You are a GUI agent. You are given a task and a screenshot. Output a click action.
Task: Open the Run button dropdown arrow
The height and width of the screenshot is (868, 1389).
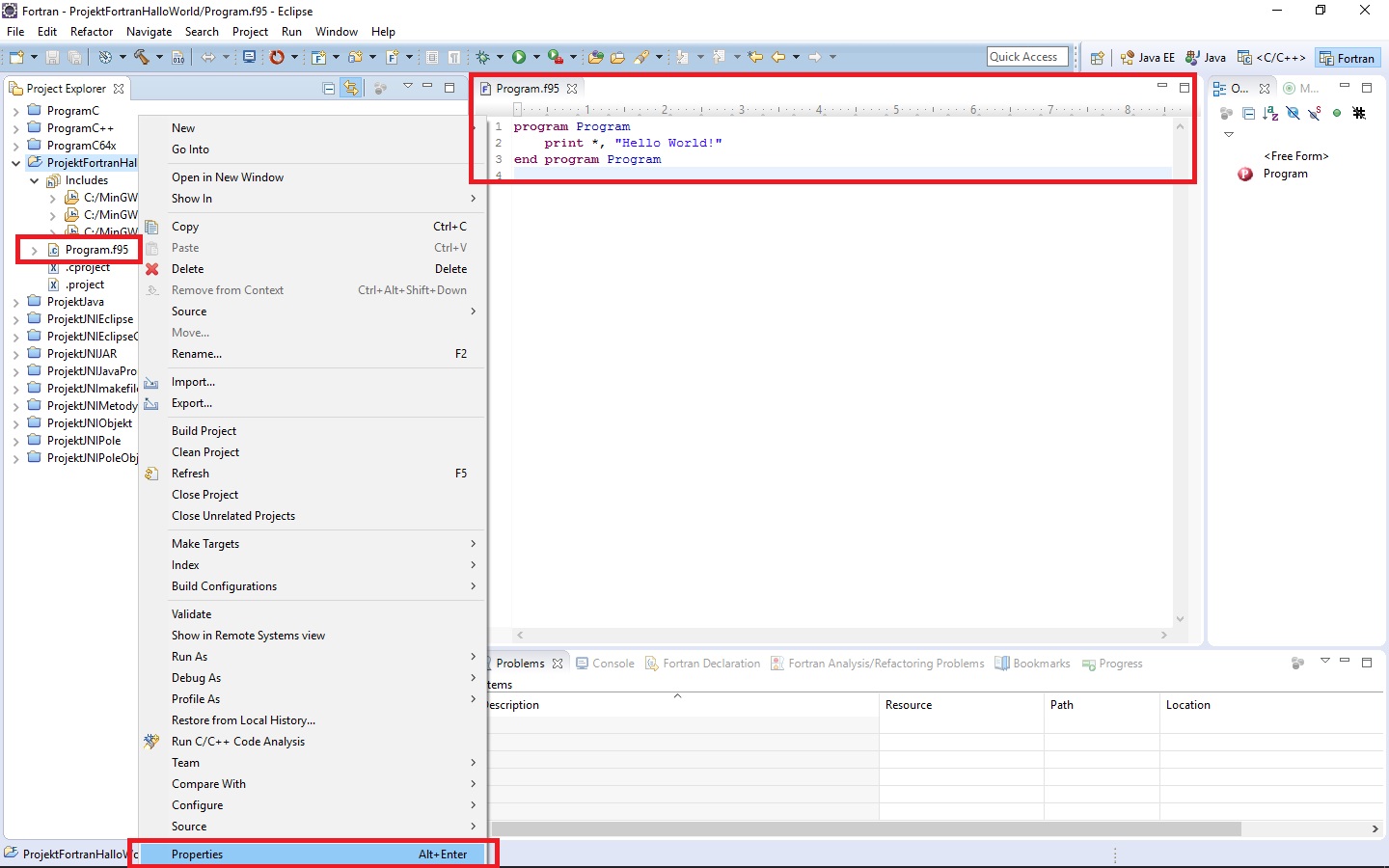[536, 58]
